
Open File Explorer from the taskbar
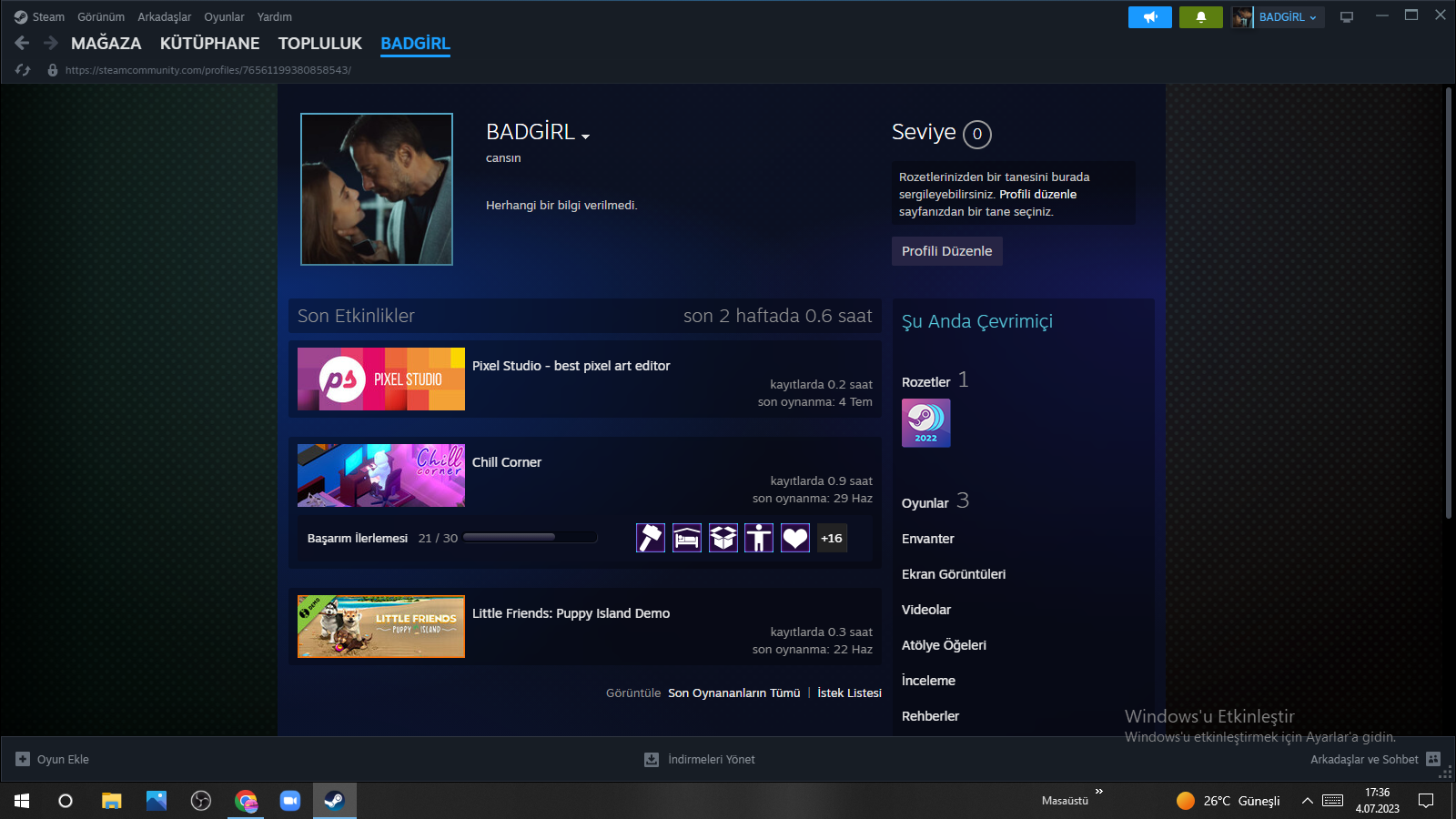[x=111, y=801]
